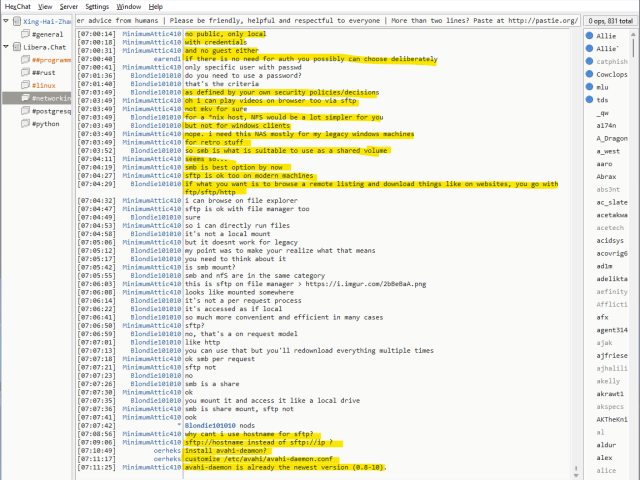Screen dimensions: 640x480
Task: Select the Xing-Hai-Zhan server tab
Action: [47, 21]
